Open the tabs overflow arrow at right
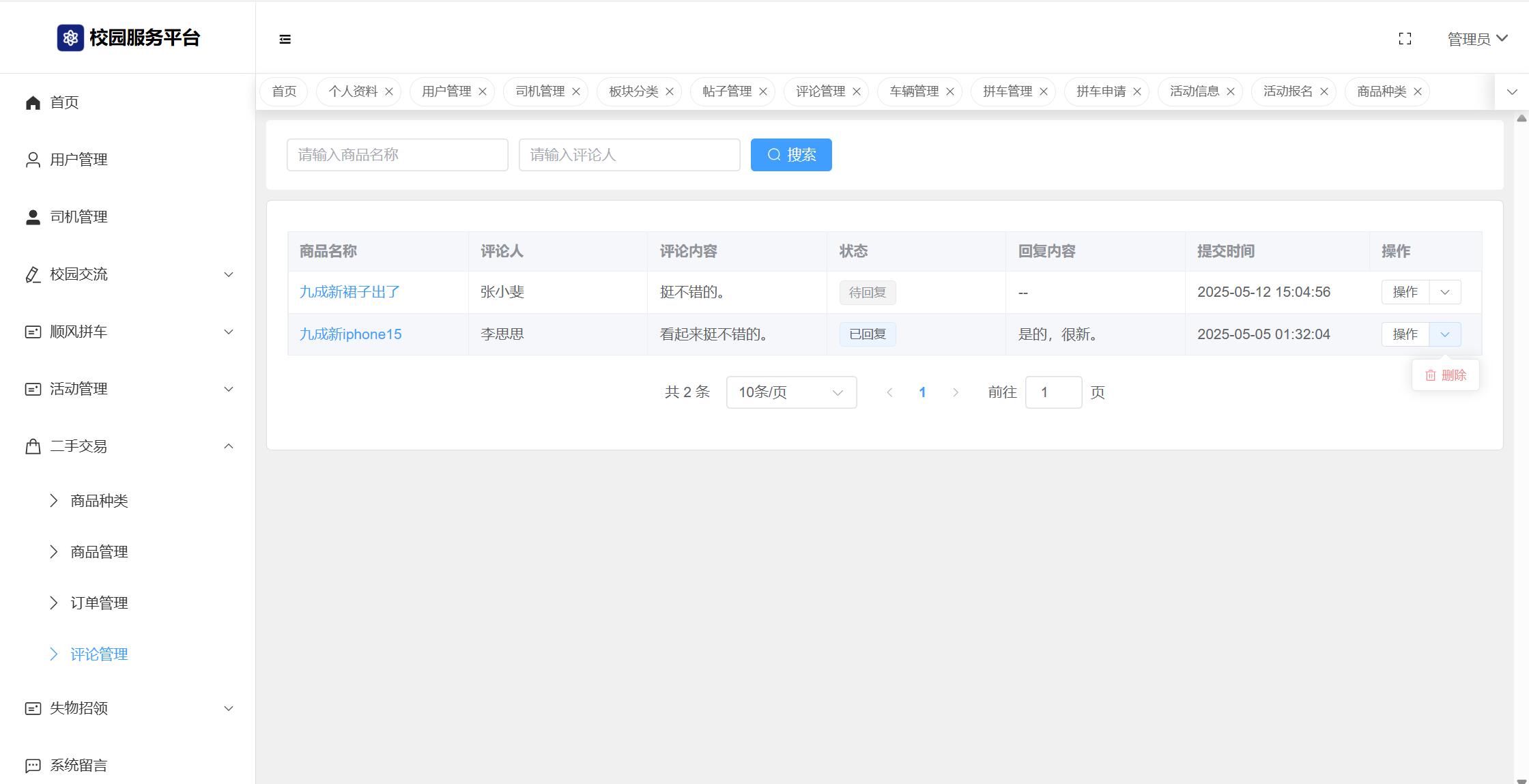The image size is (1529, 784). (1512, 91)
